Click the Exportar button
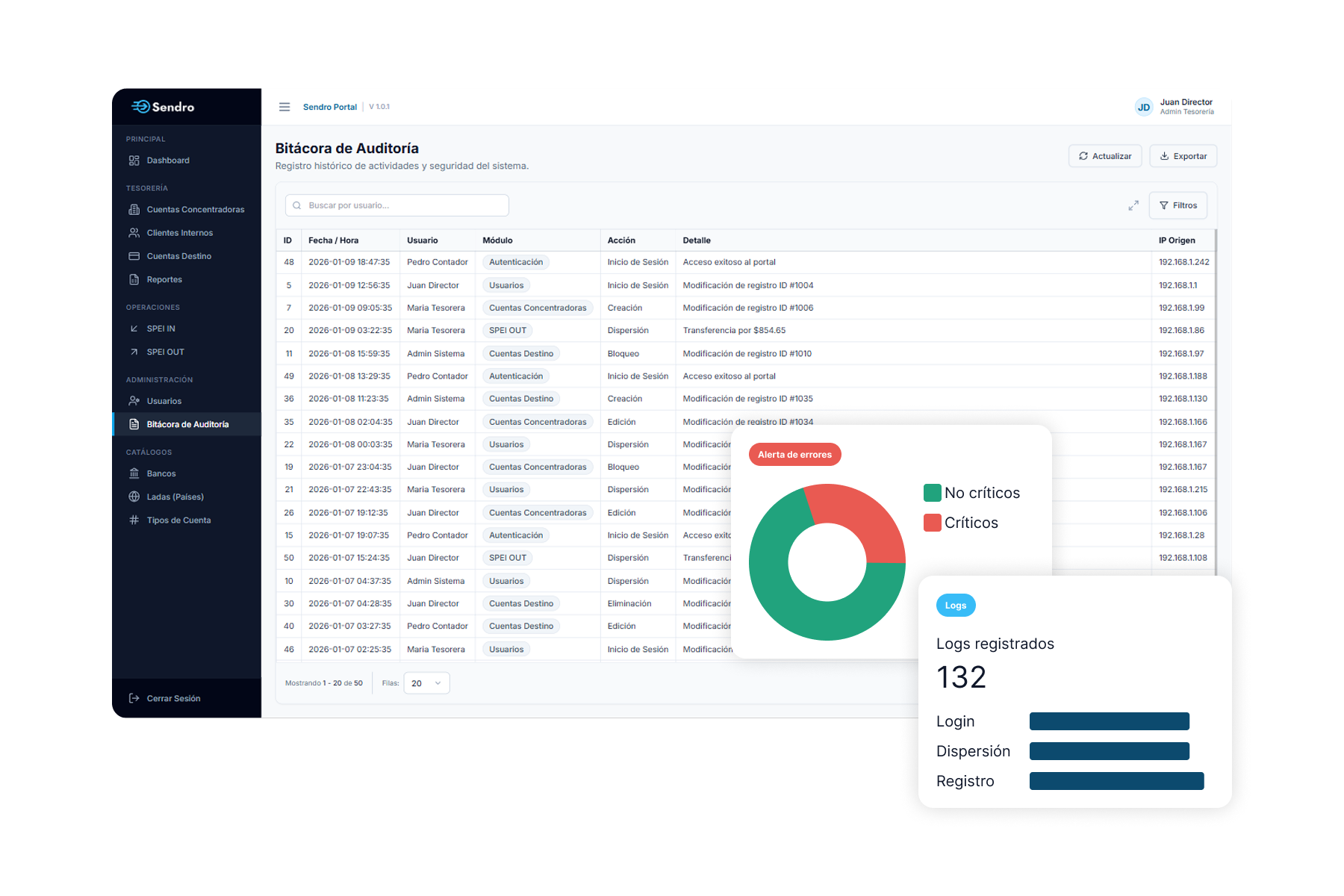 coord(1183,156)
